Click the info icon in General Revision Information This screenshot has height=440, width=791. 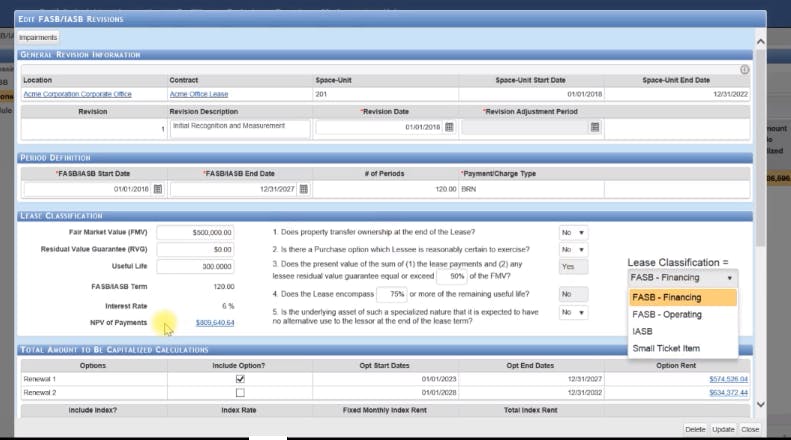tap(745, 70)
